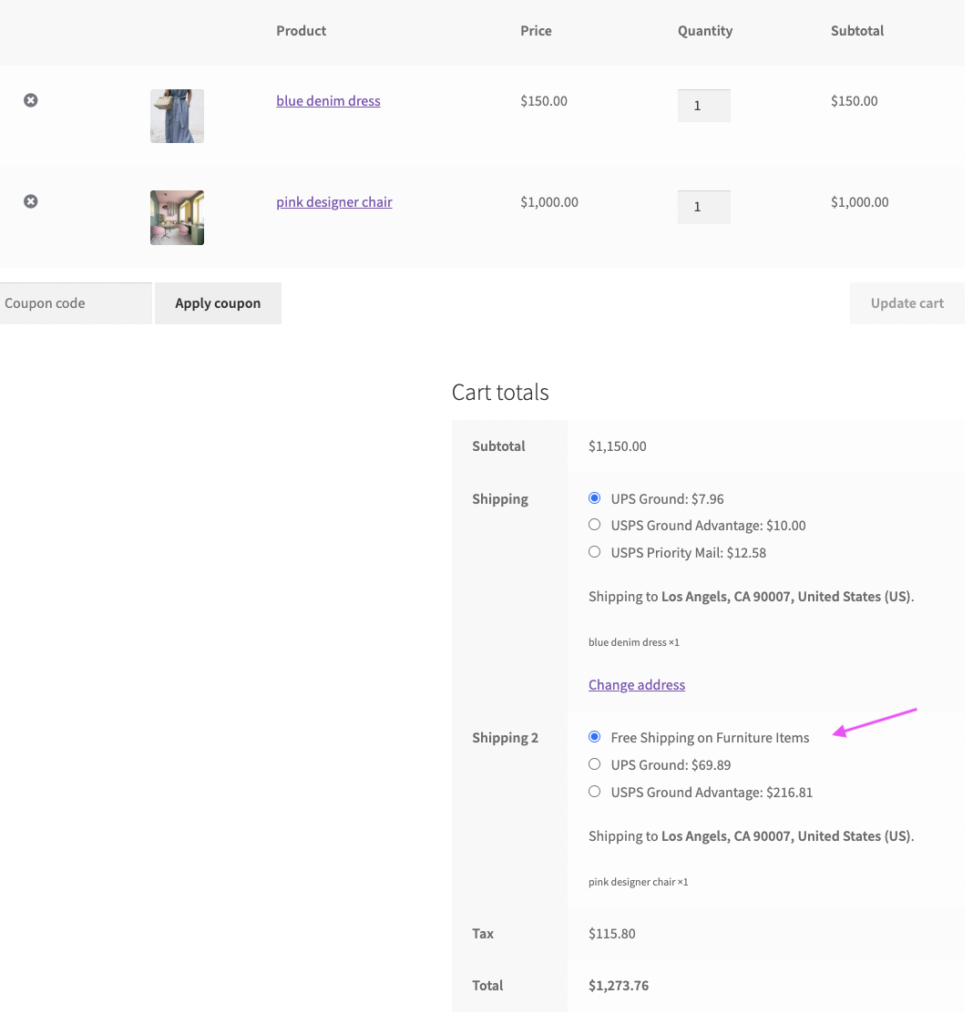Image resolution: width=973 pixels, height=1024 pixels.
Task: Choose UPS Ground $69.89 for Shipping 2
Action: (595, 765)
